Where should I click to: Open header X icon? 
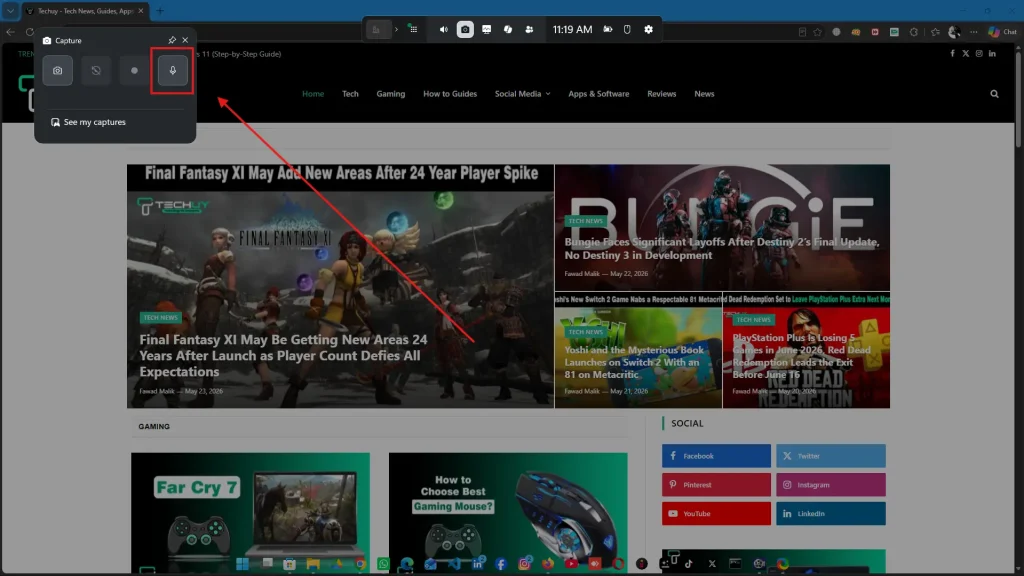coord(965,54)
